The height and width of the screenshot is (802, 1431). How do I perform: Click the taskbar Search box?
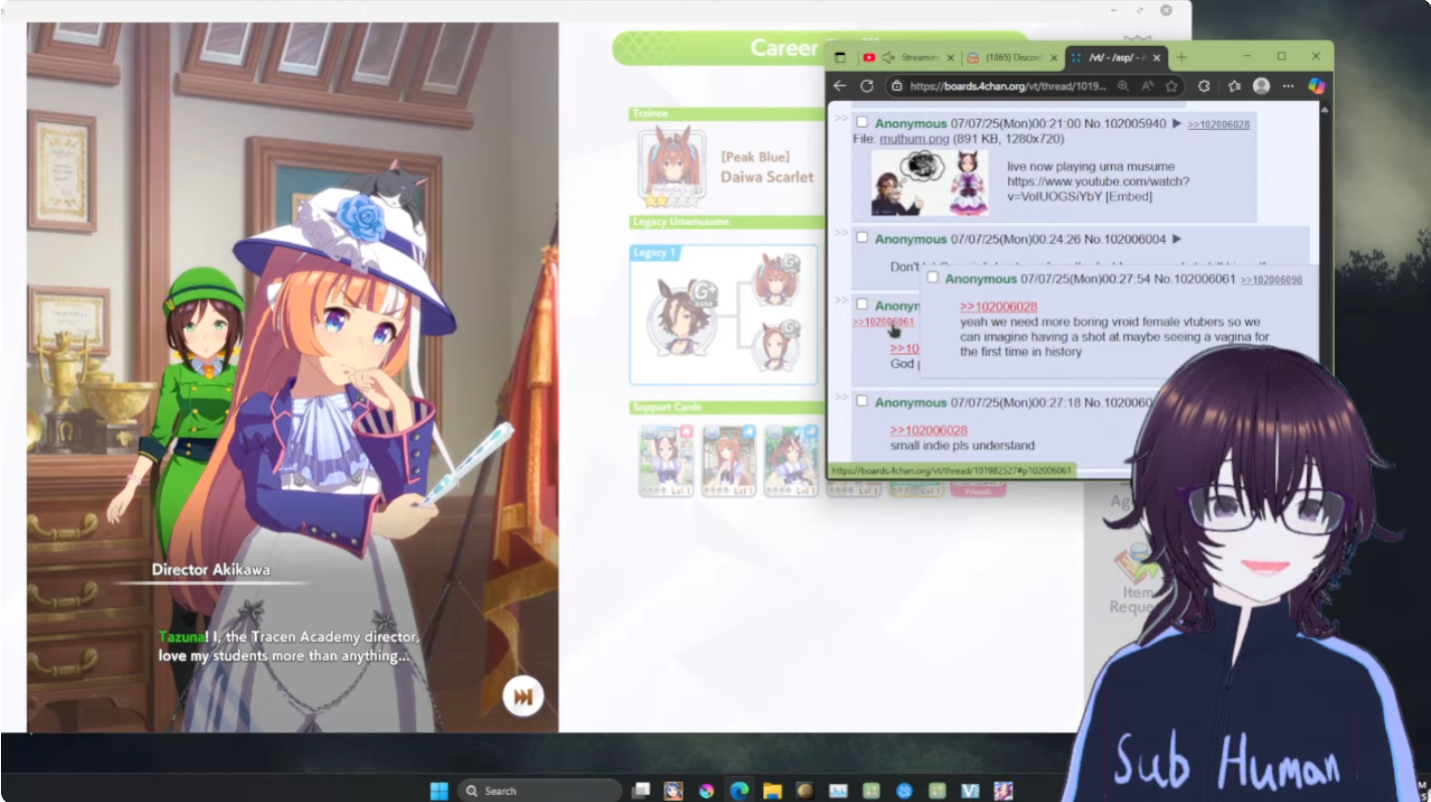coord(539,790)
